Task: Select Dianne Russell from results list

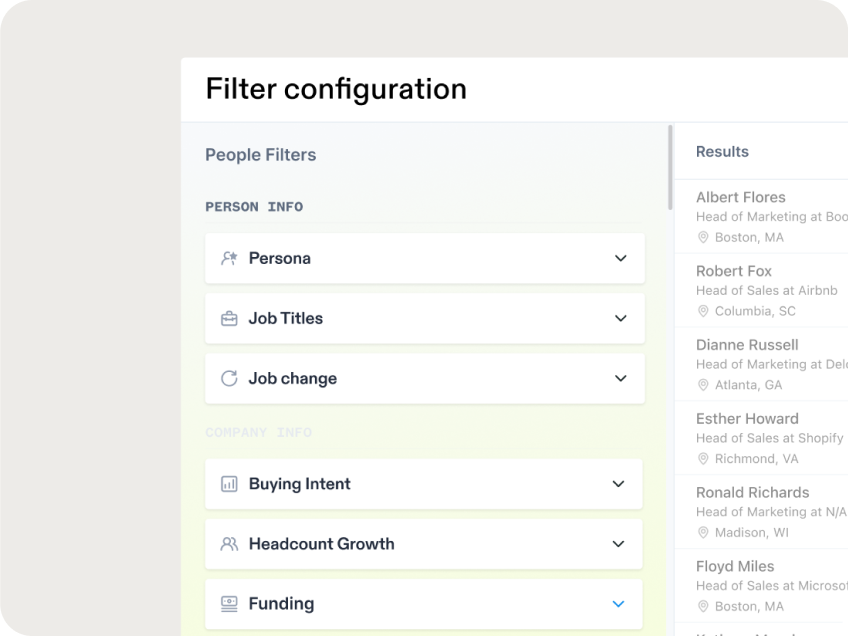Action: [747, 345]
